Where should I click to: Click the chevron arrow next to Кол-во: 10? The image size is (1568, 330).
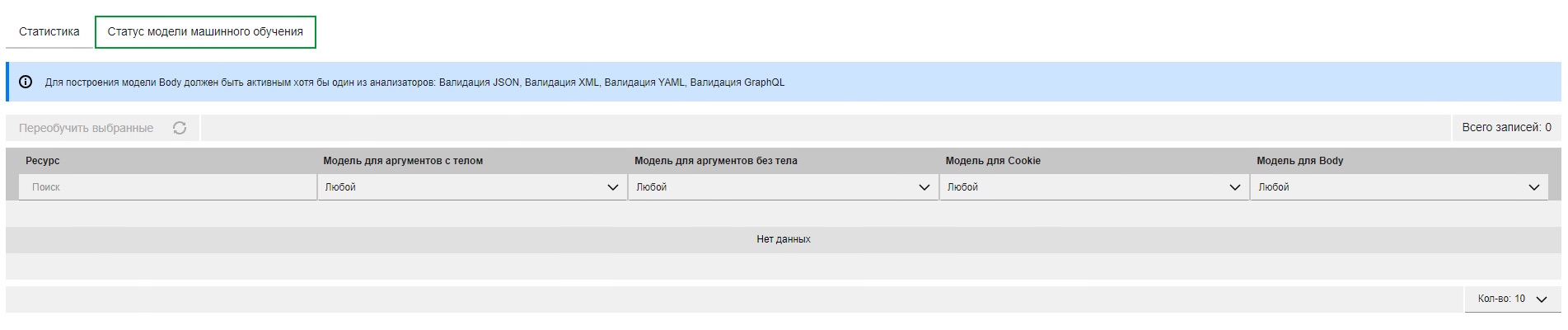[x=1542, y=299]
